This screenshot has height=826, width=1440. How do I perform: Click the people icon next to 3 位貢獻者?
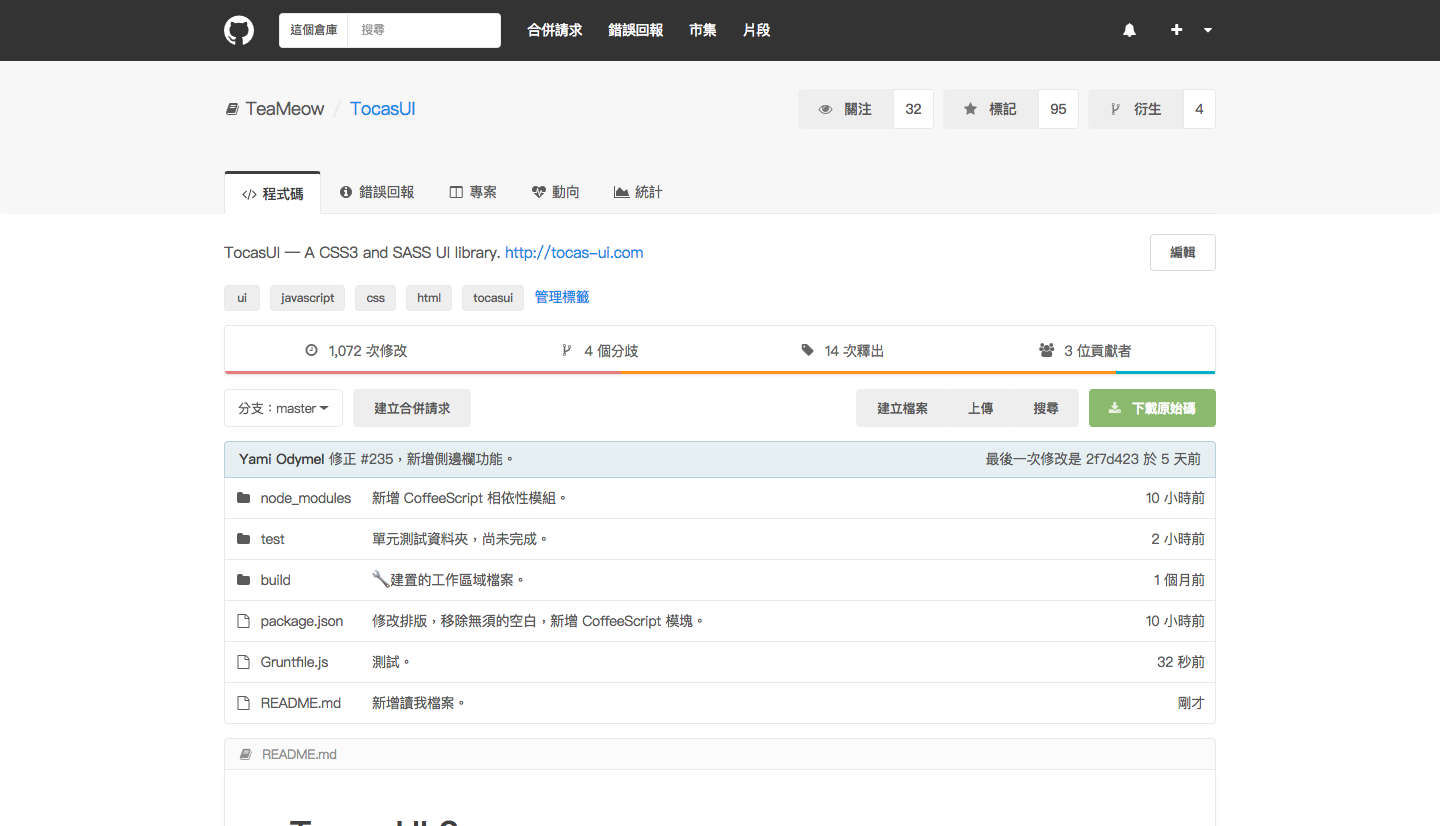point(1047,351)
